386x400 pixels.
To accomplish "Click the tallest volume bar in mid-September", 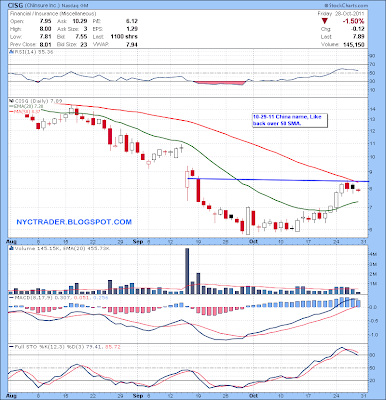I will (187, 271).
